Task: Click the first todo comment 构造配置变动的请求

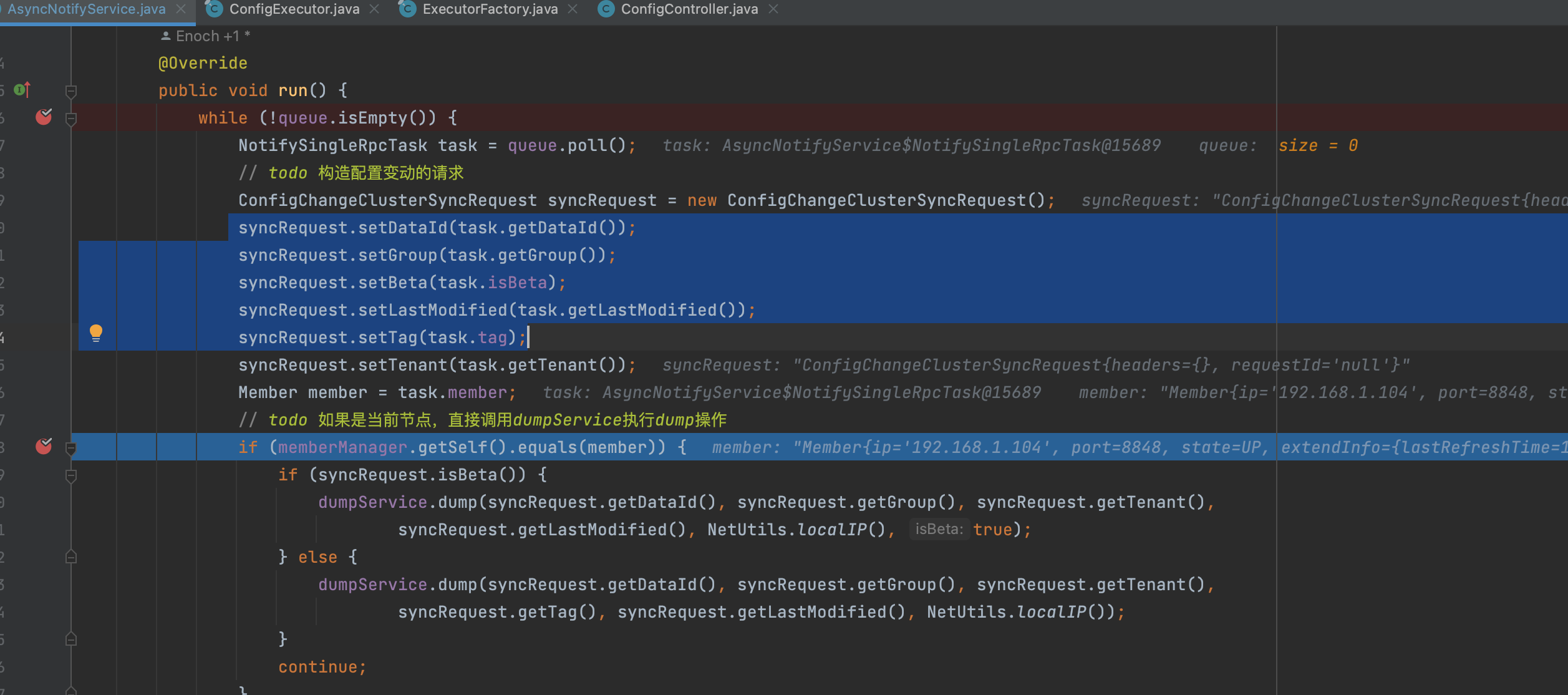Action: pyautogui.click(x=351, y=173)
